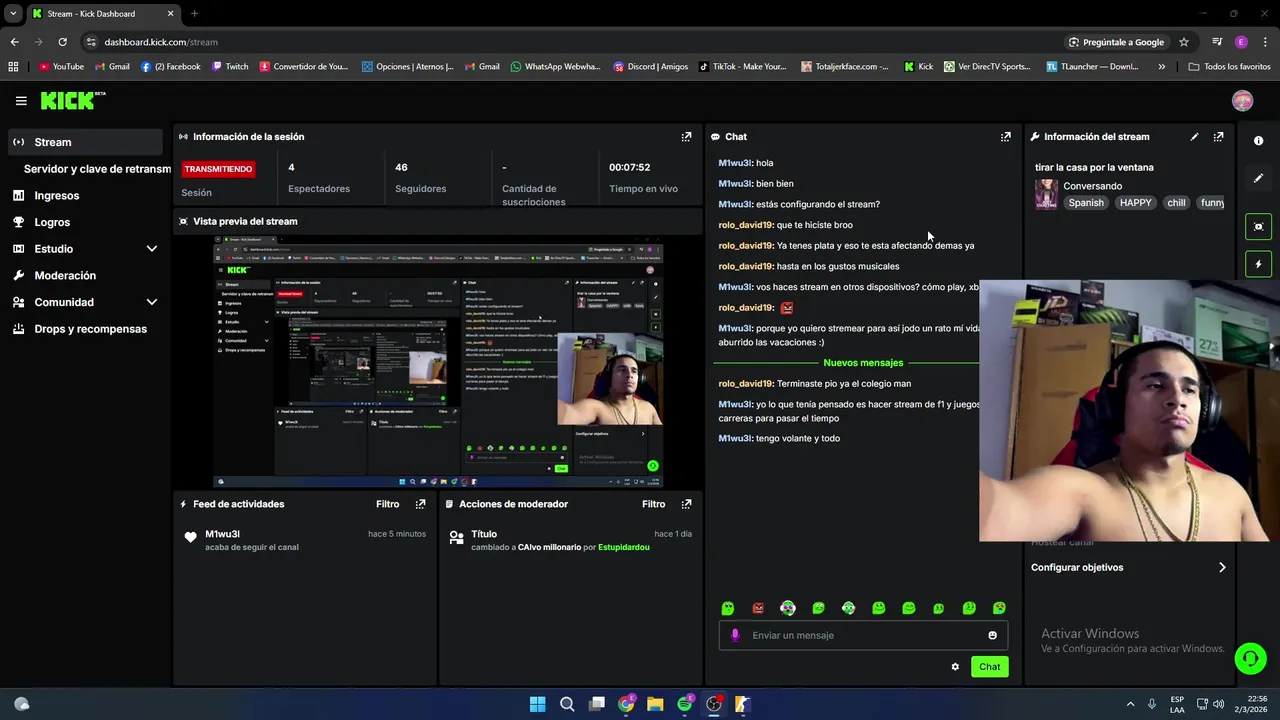The image size is (1280, 720).
Task: Go back in the browser
Action: pos(14,42)
